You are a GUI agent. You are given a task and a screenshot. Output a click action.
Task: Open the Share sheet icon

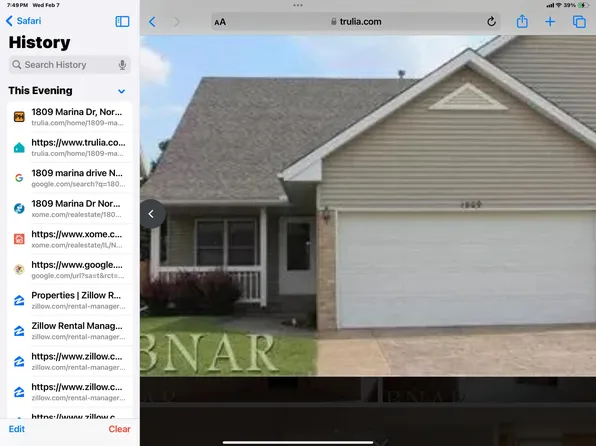(522, 21)
